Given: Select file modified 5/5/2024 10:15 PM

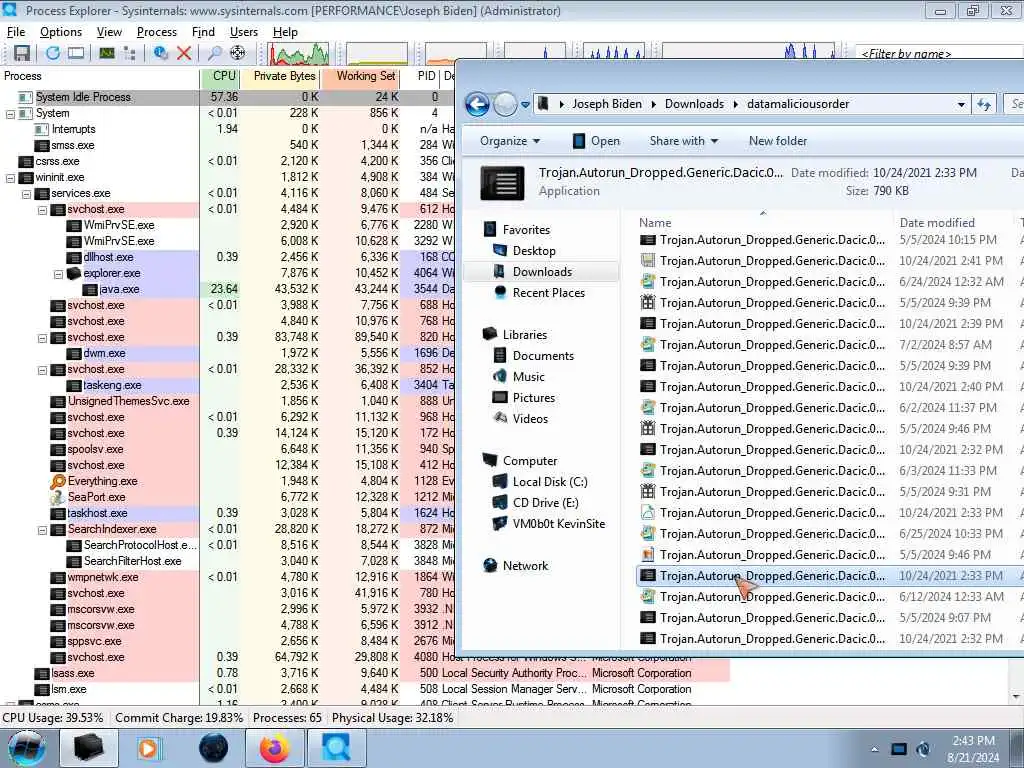Looking at the screenshot, I should tap(829, 240).
